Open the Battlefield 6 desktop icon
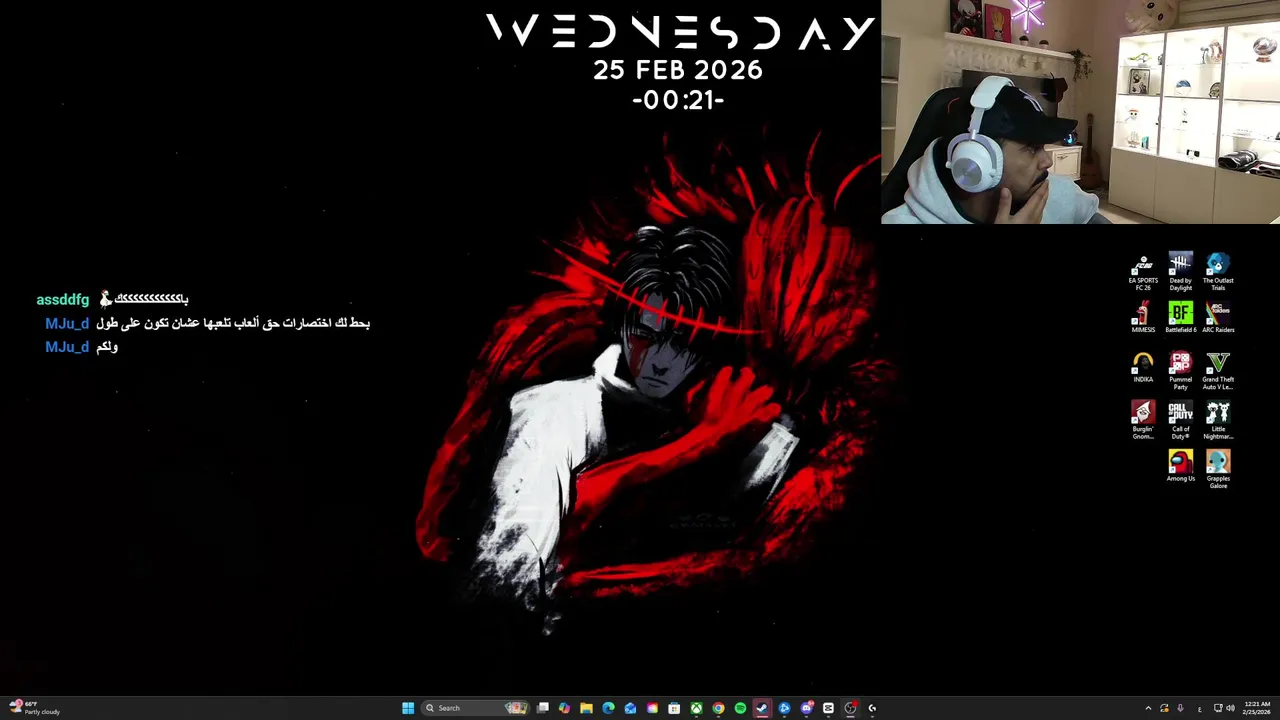This screenshot has height=720, width=1280. point(1181,318)
